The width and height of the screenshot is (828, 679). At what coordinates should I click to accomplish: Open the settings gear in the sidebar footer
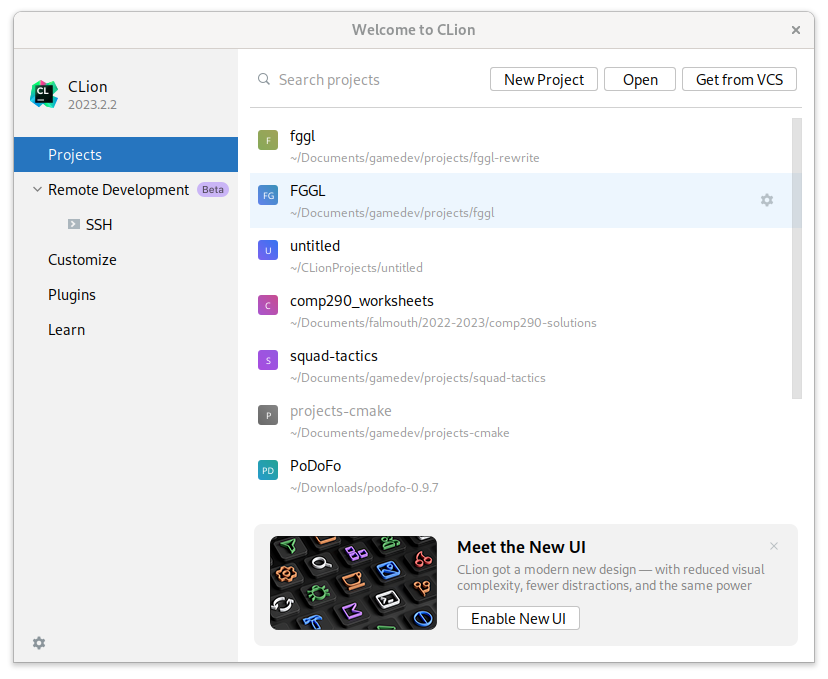tap(39, 643)
